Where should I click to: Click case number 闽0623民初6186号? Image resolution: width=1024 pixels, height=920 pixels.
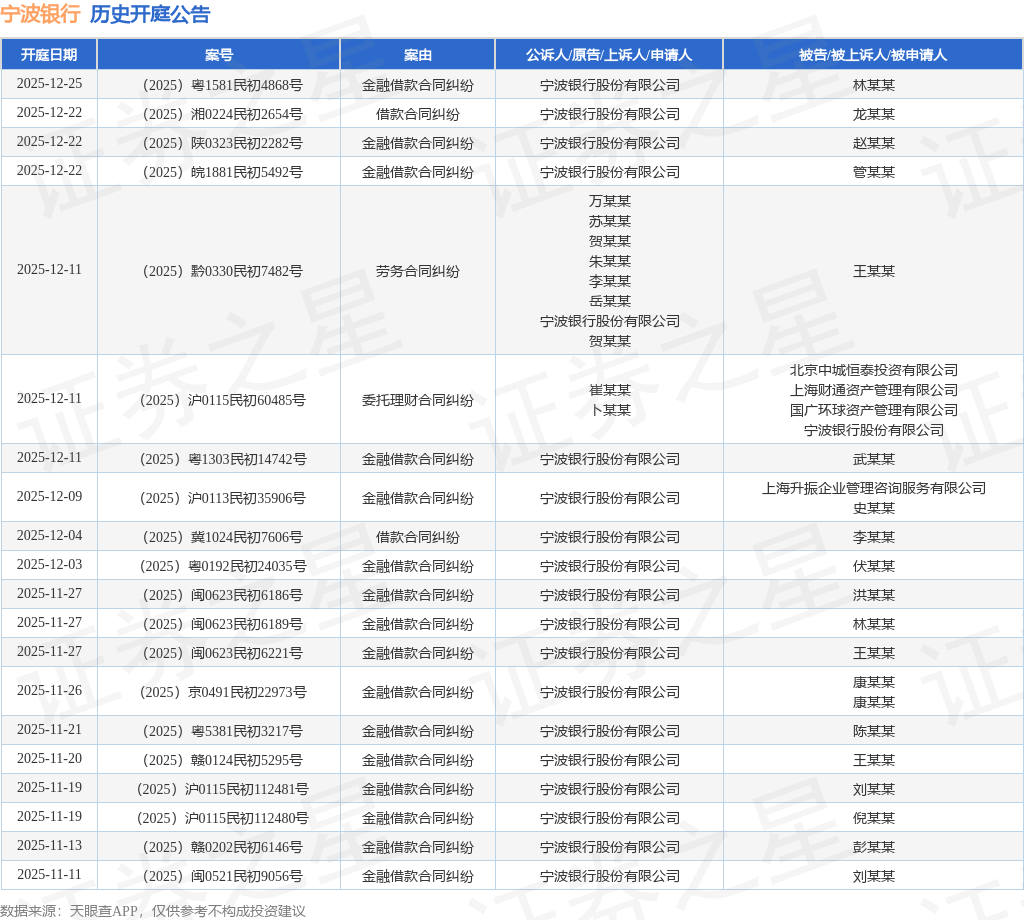coord(223,595)
